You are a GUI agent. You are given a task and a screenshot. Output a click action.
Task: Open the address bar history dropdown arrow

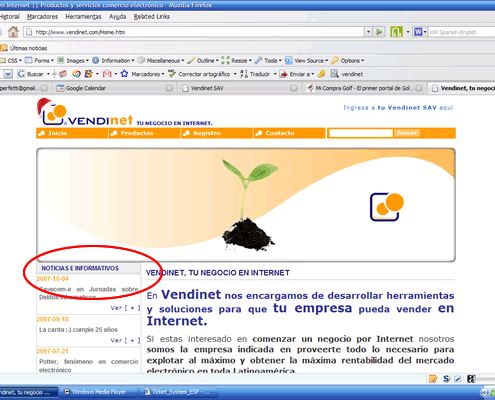point(368,32)
